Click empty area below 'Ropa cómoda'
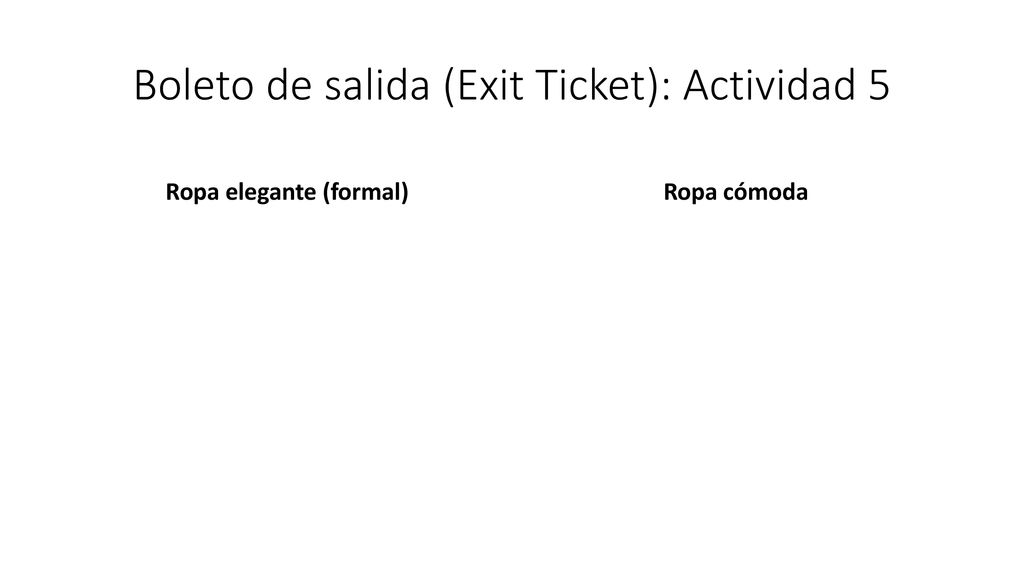 click(735, 366)
